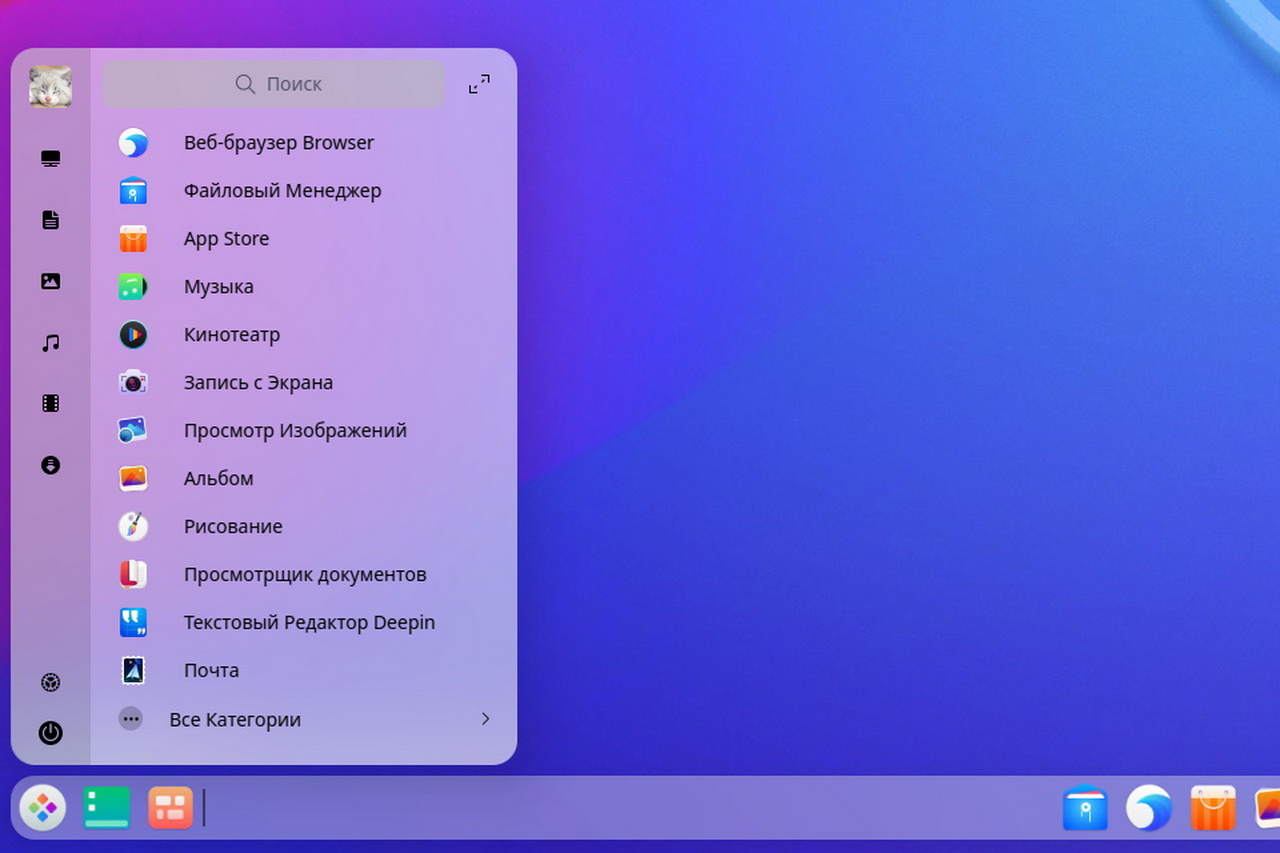The height and width of the screenshot is (853, 1280).
Task: Select the Файловый Менеджер label
Action: pyautogui.click(x=283, y=191)
